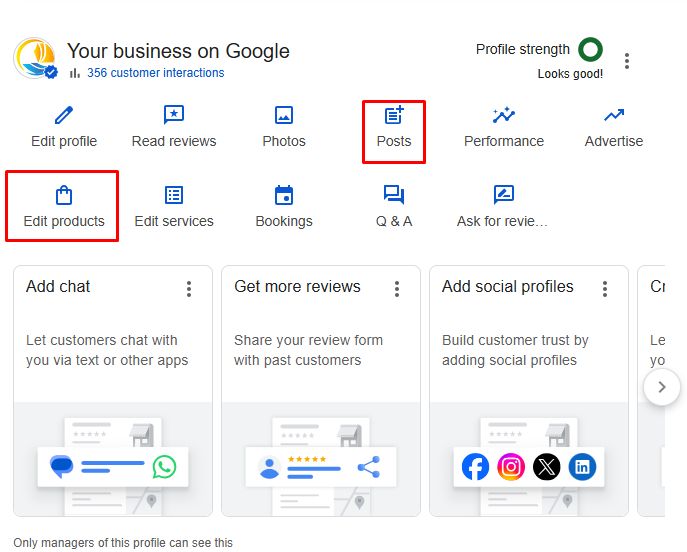This screenshot has width=687, height=552.
Task: Click the Profile strength label
Action: pos(523,50)
